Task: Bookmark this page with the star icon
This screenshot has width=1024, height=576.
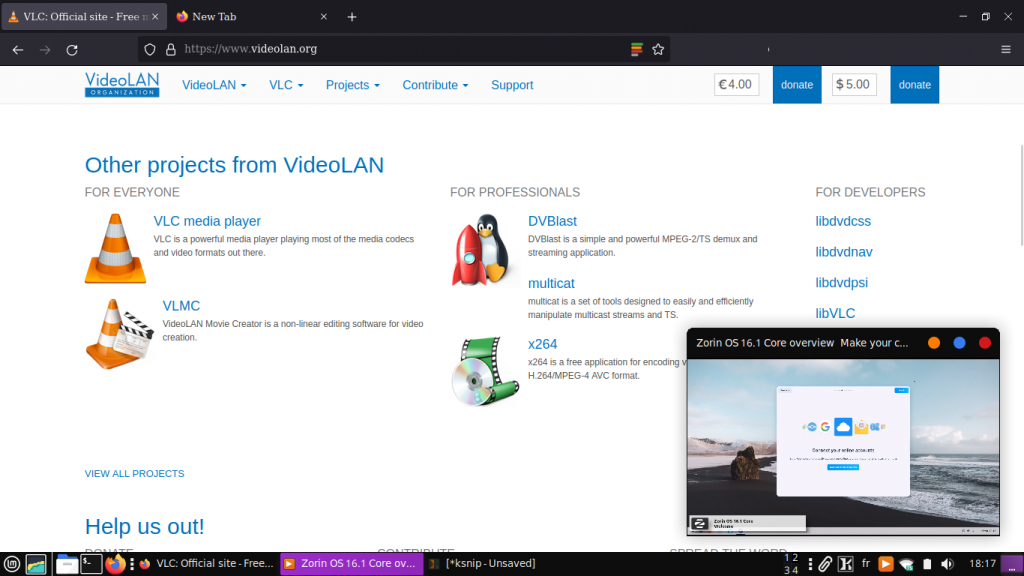Action: click(x=658, y=49)
